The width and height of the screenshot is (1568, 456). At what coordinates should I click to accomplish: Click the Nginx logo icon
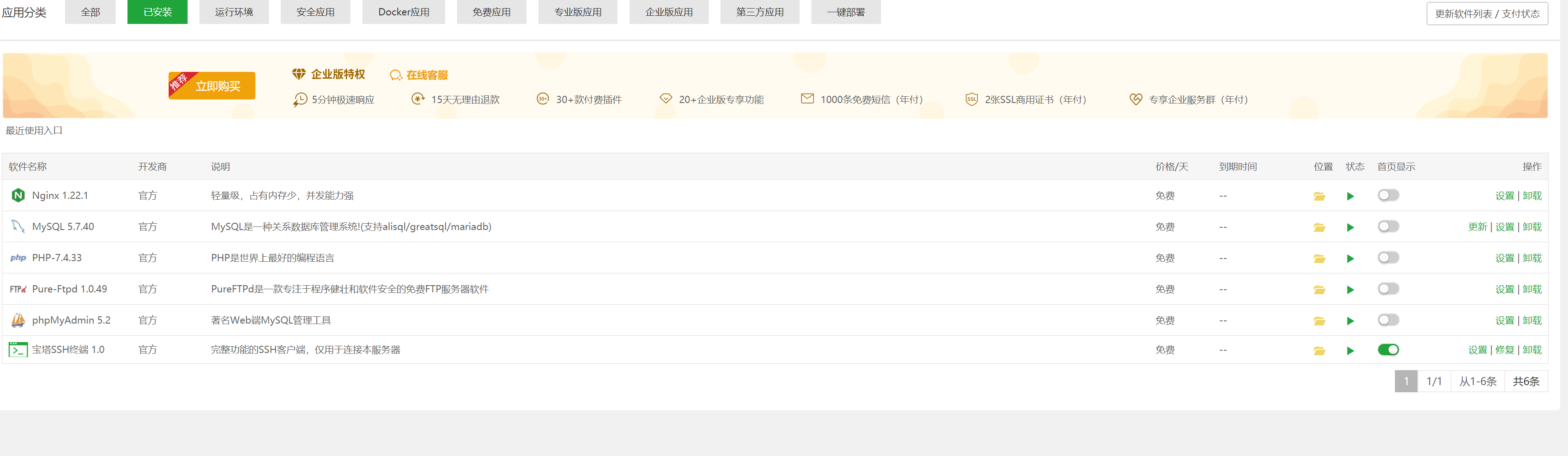18,195
